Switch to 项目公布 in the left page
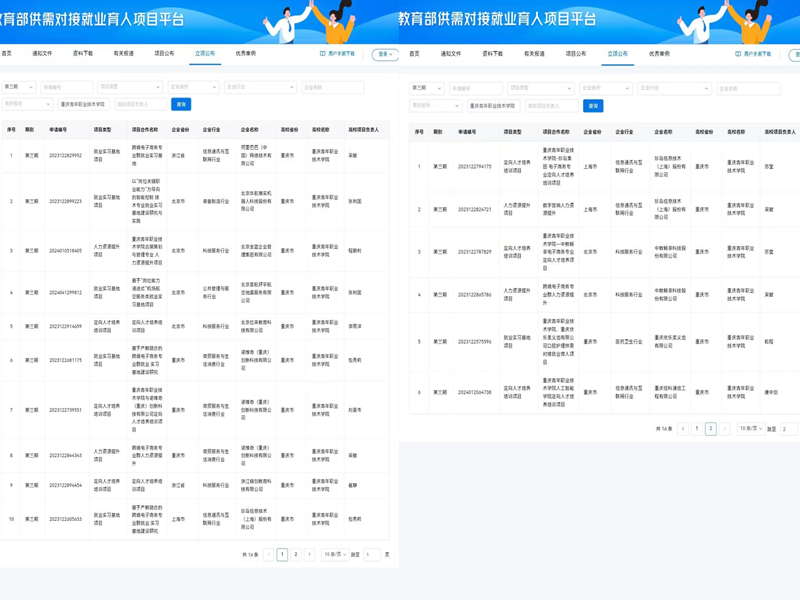The image size is (800, 600). (x=164, y=53)
